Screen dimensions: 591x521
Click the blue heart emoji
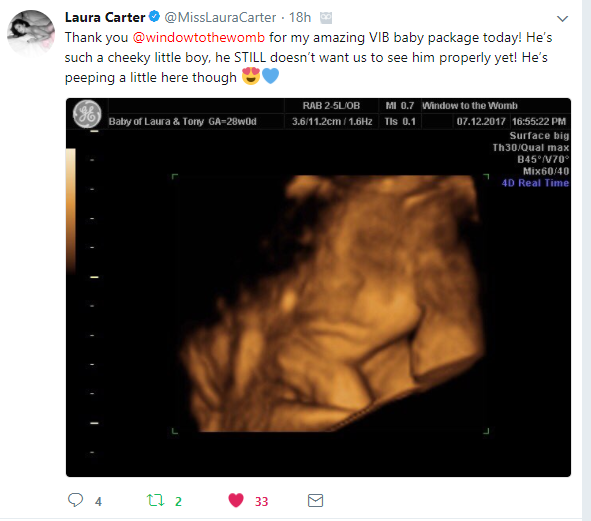(x=270, y=76)
